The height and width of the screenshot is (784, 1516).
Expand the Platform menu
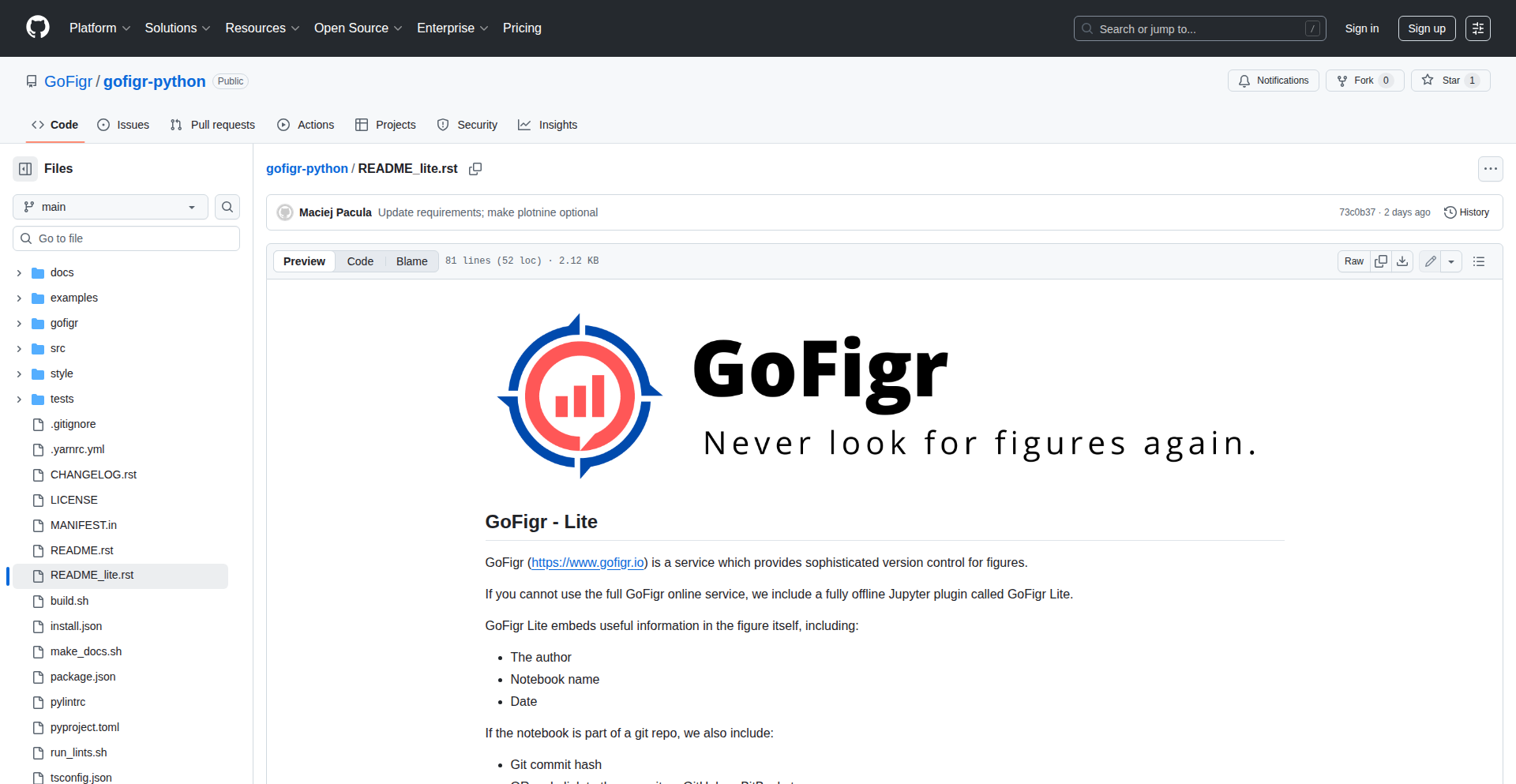point(100,28)
